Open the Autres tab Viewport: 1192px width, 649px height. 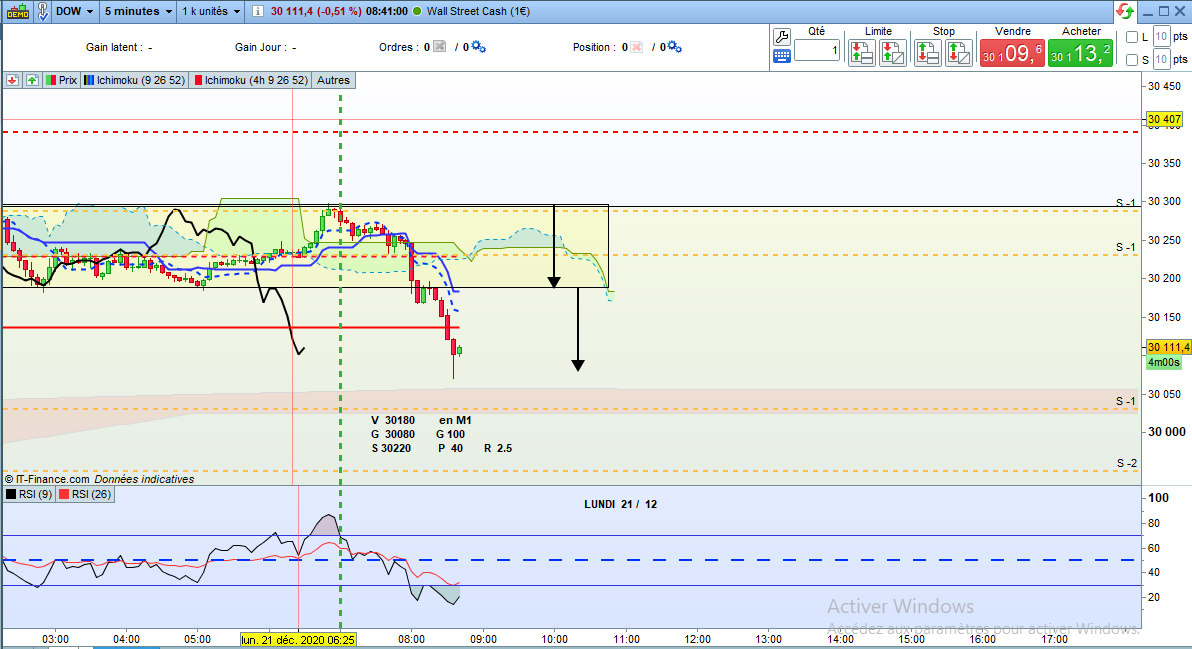[333, 81]
